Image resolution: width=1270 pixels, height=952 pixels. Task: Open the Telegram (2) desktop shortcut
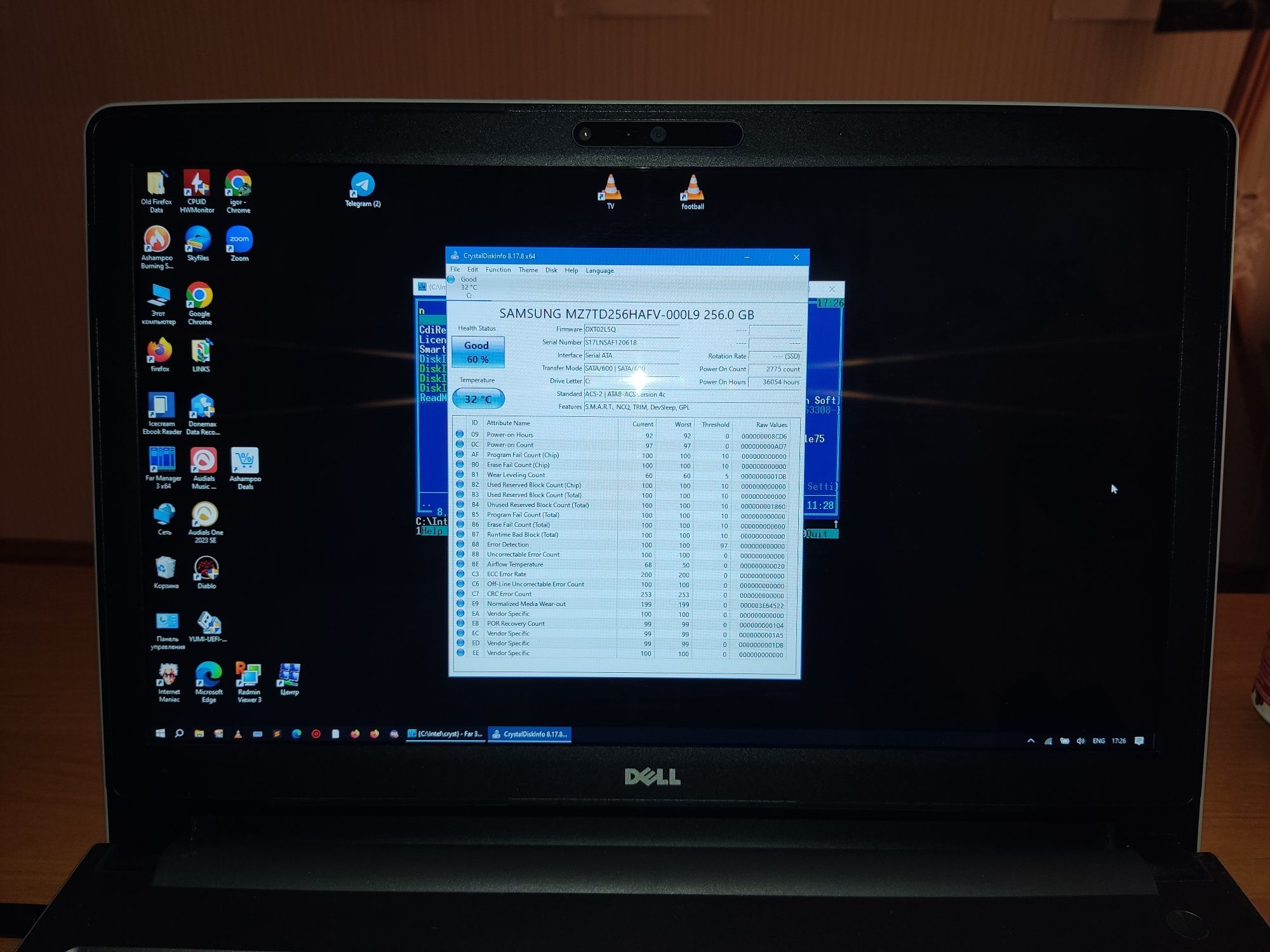363,190
